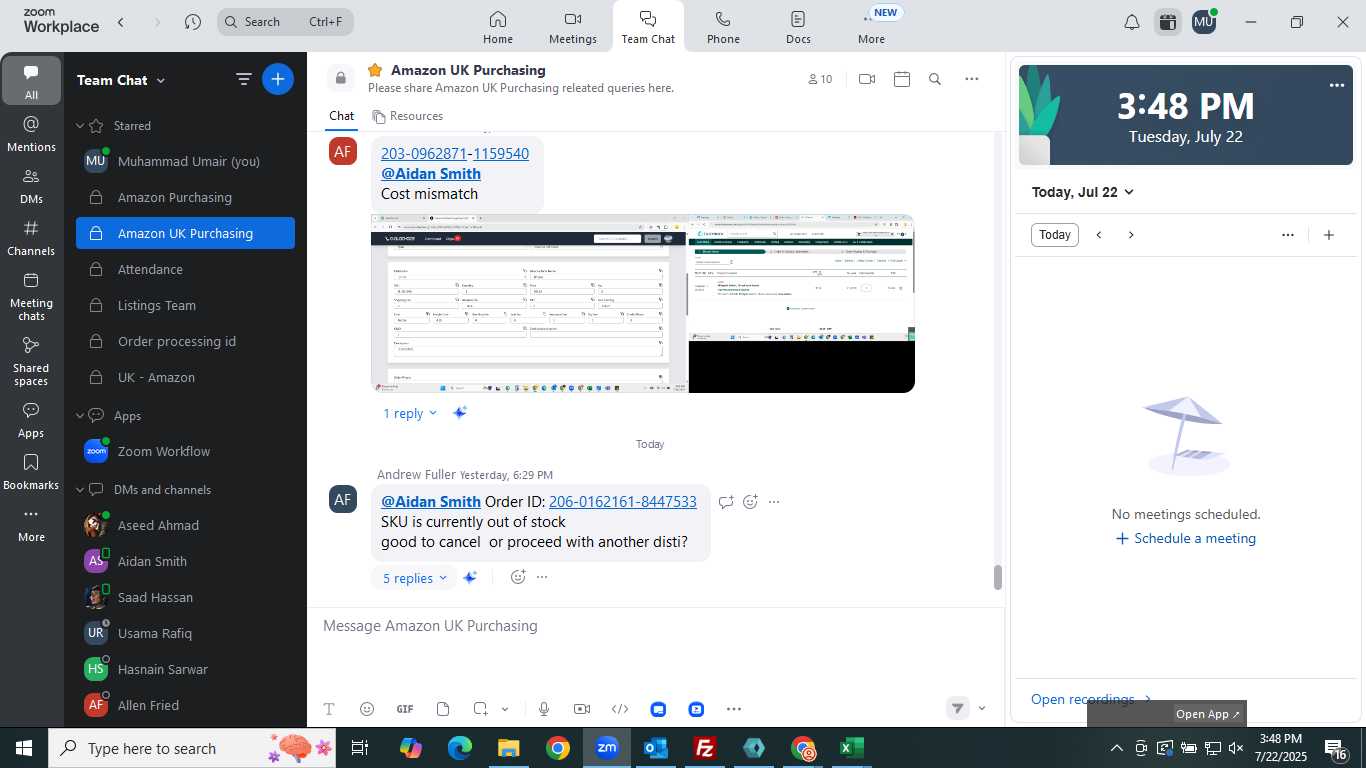This screenshot has height=768, width=1366.
Task: Start a video meeting from channel header
Action: pos(867,79)
